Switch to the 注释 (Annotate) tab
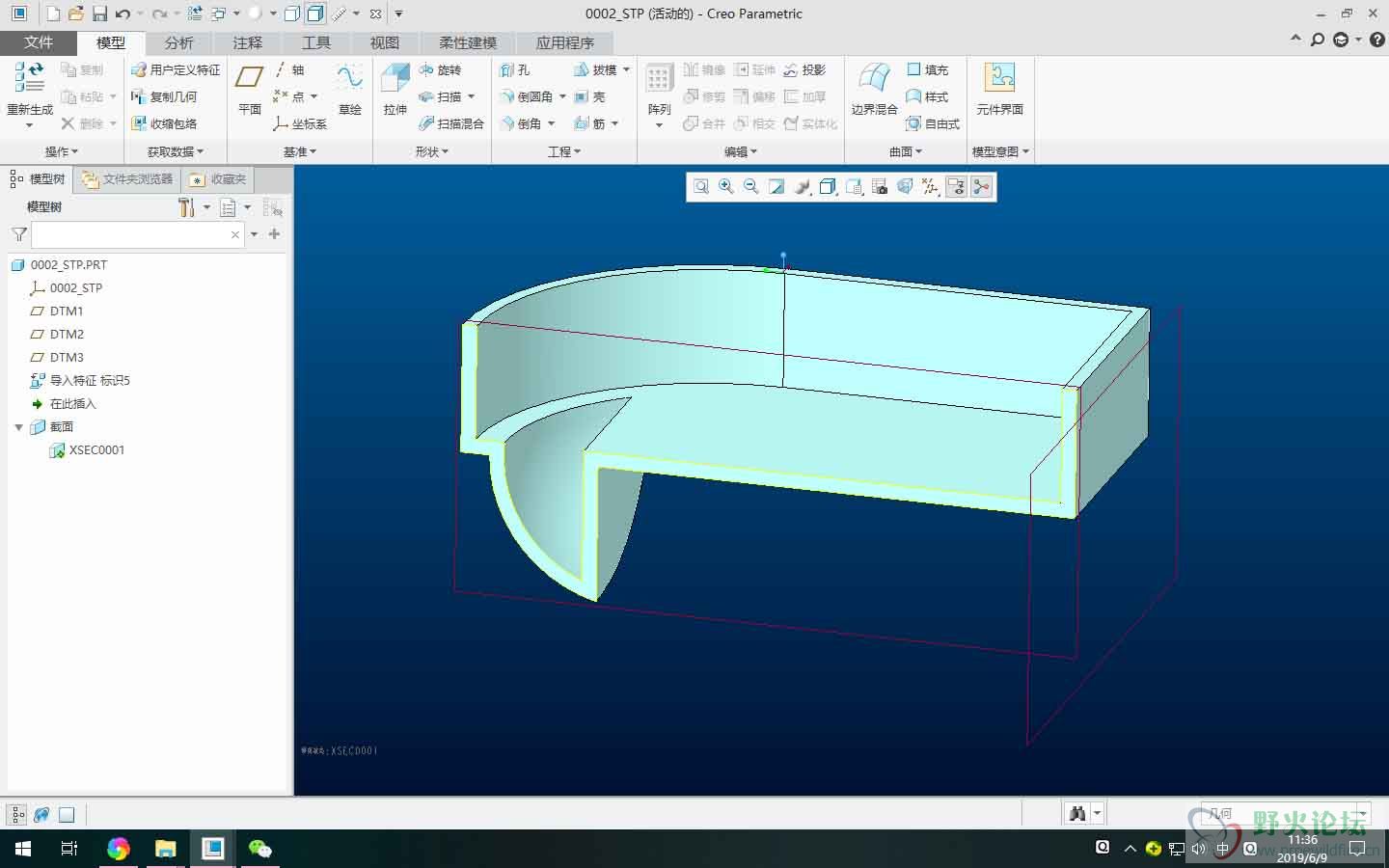 (x=248, y=42)
